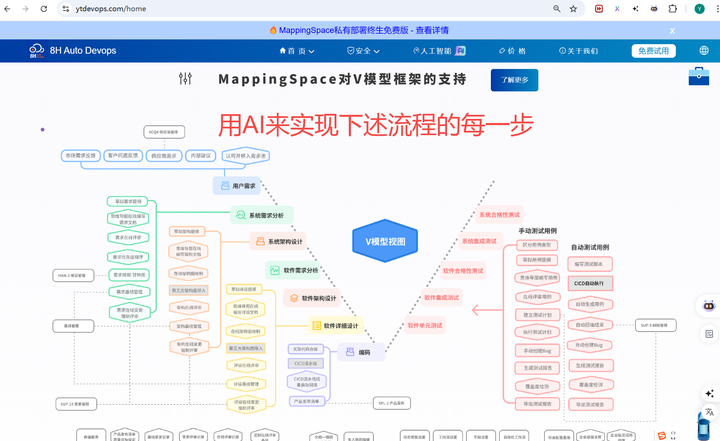This screenshot has width=720, height=441.
Task: Select the 用户需求 node
Action: [236, 186]
